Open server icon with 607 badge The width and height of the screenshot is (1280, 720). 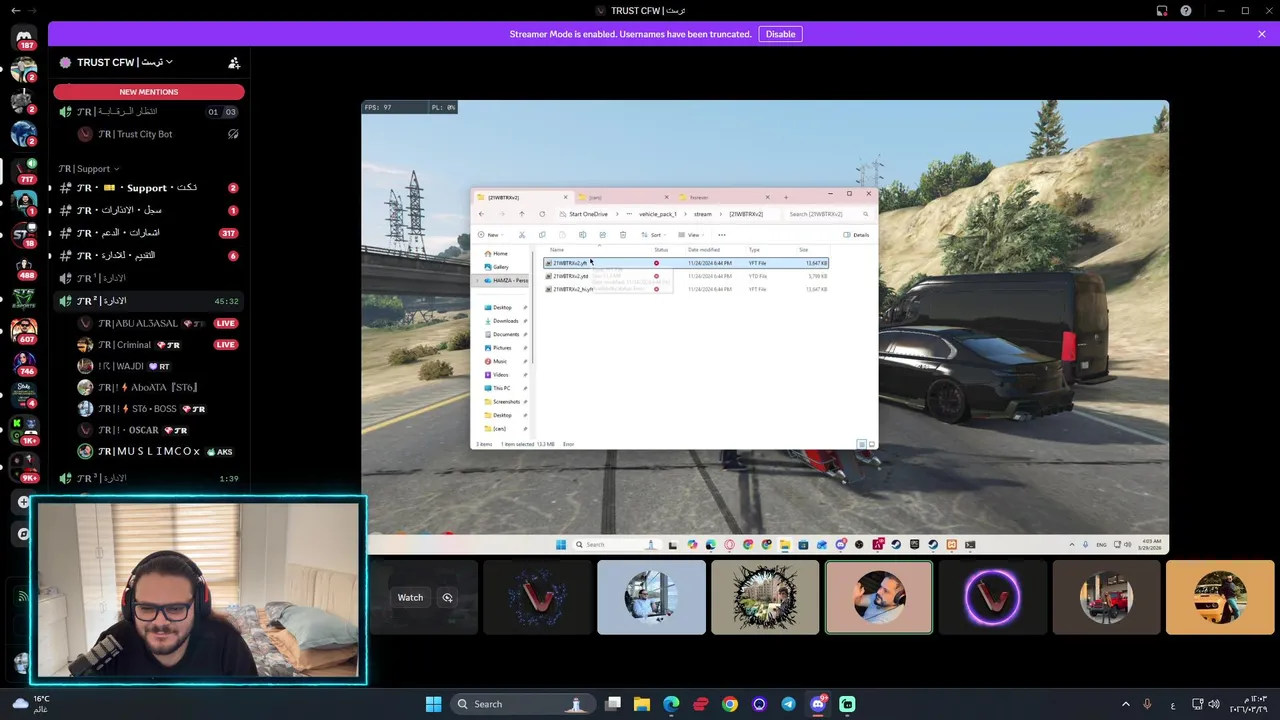[x=24, y=330]
